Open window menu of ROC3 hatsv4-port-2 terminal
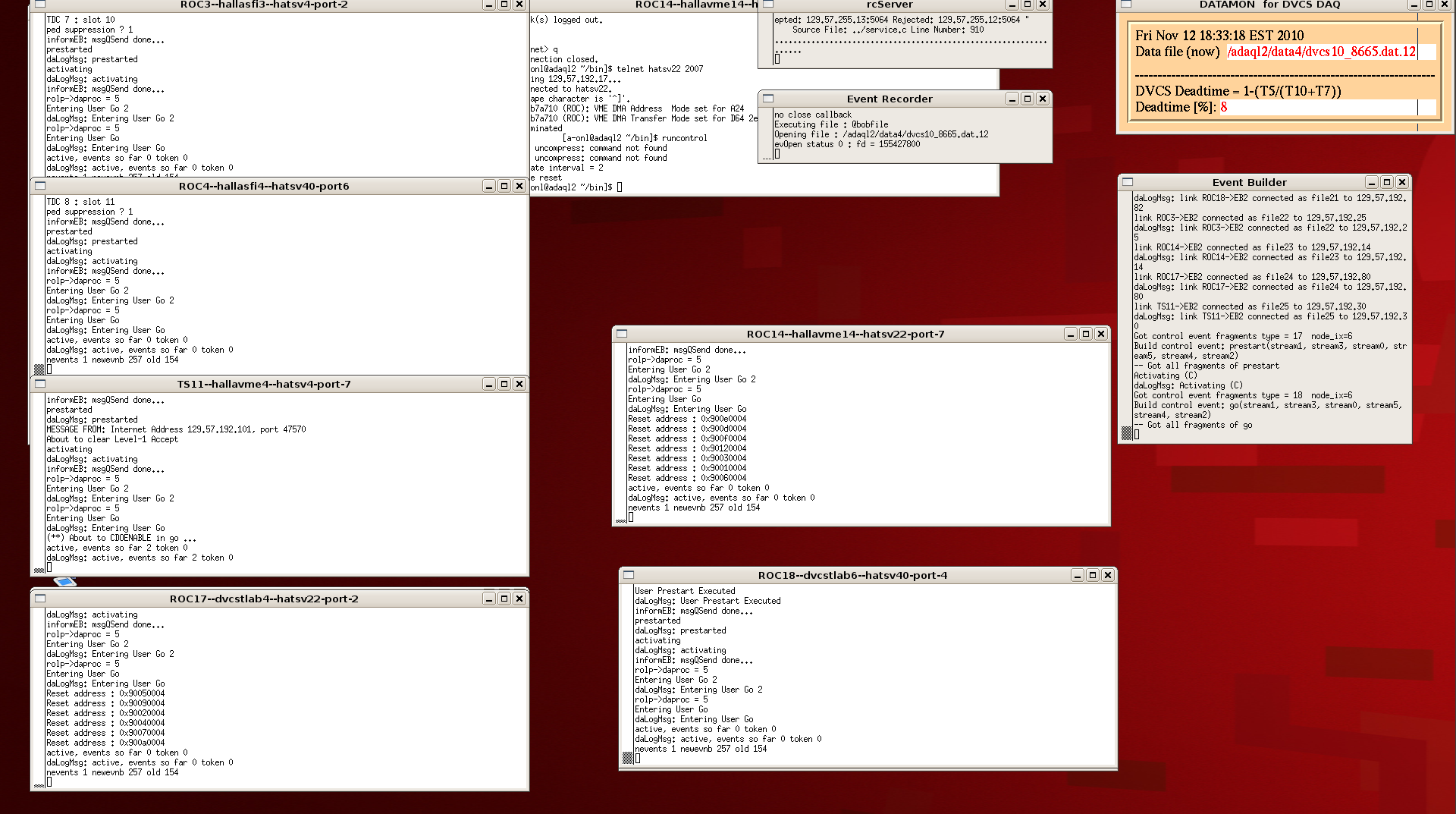The image size is (1456, 814). point(40,5)
